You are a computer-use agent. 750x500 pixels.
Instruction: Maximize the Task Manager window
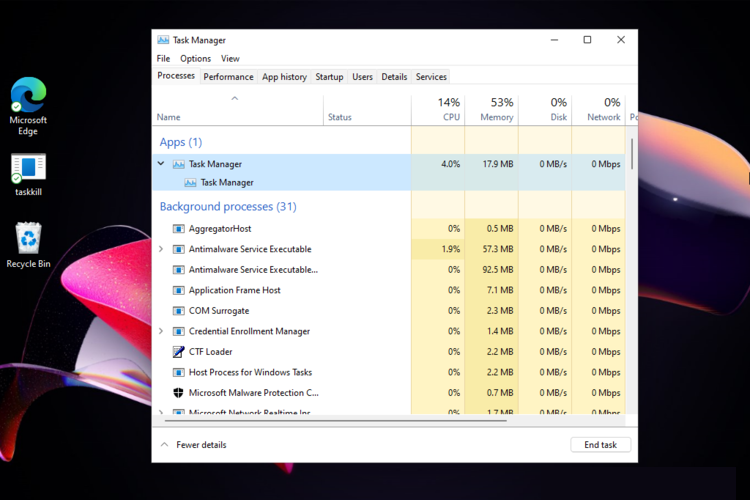pos(587,40)
